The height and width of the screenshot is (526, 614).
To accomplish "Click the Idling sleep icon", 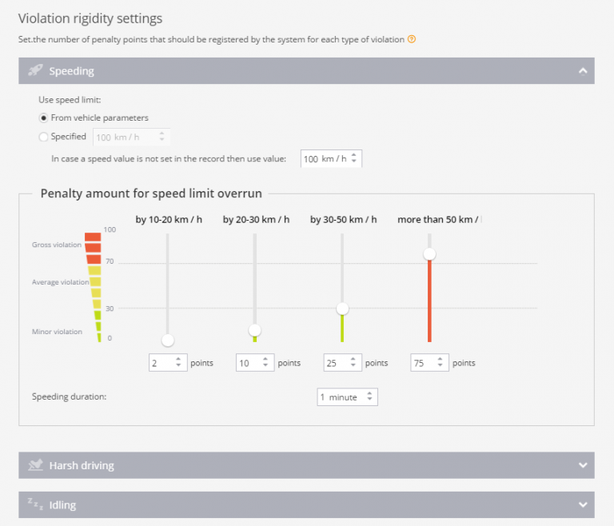I will click(35, 504).
